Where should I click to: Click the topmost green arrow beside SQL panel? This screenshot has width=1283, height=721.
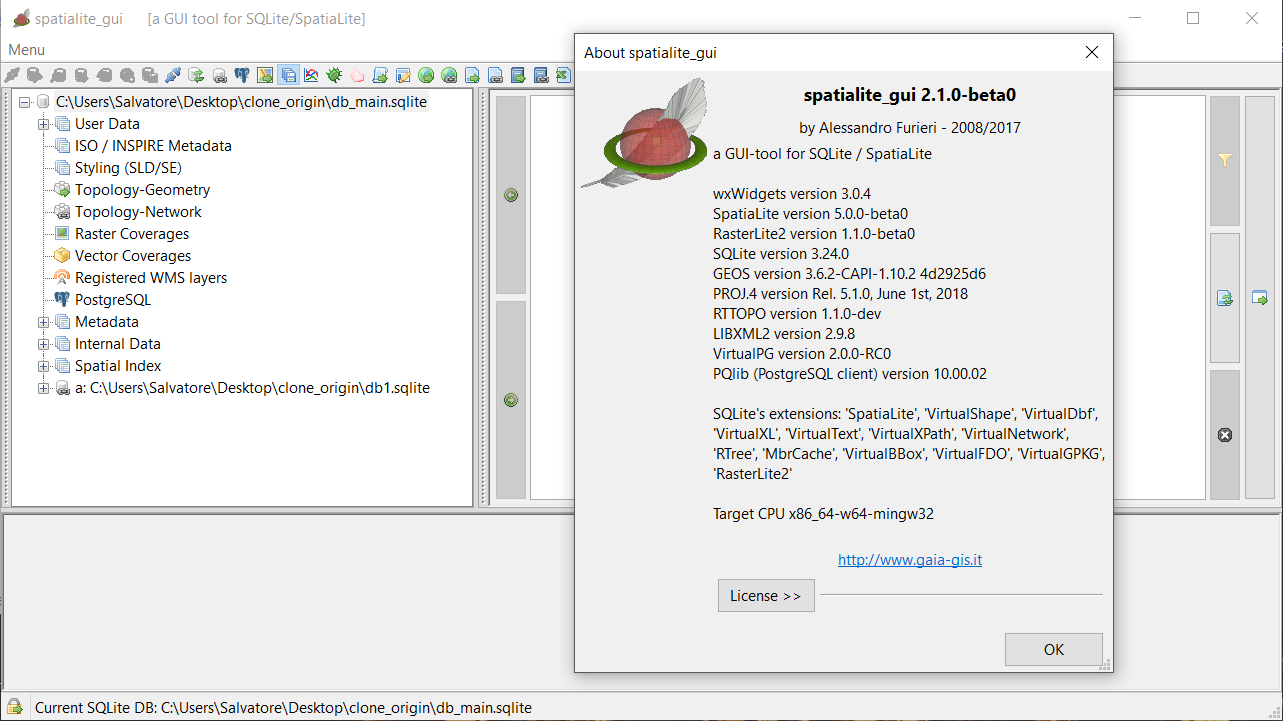(511, 195)
